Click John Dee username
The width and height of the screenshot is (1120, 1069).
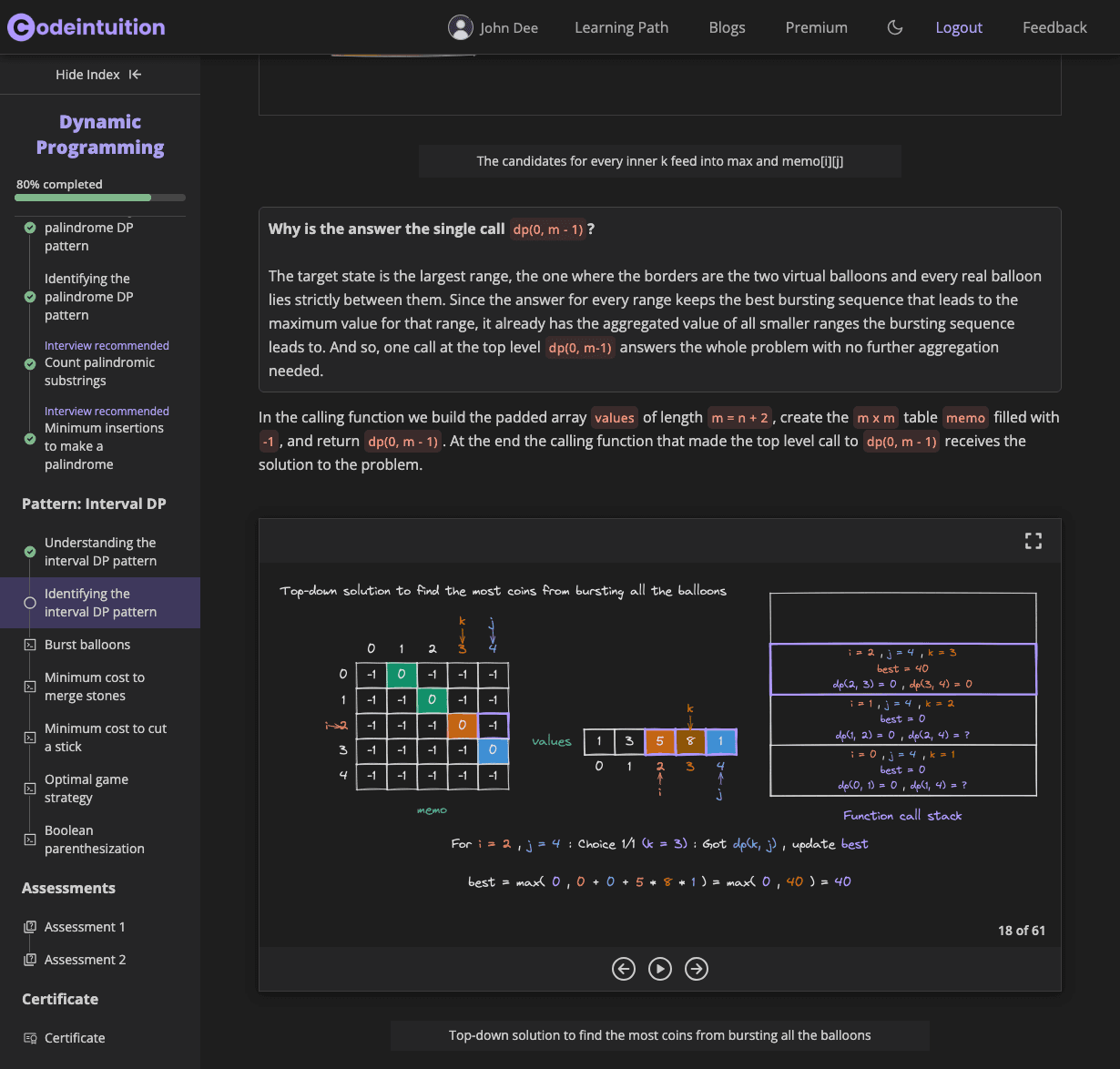coord(509,27)
